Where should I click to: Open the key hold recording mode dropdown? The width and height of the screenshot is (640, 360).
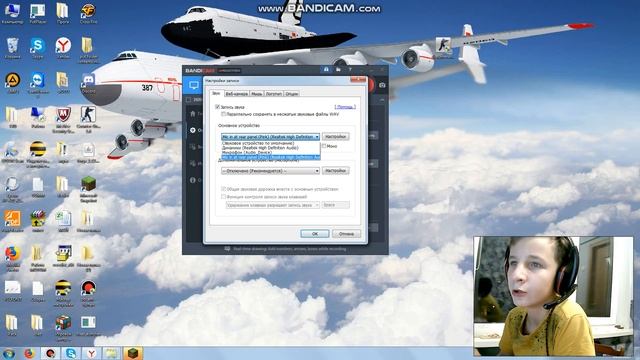273,205
